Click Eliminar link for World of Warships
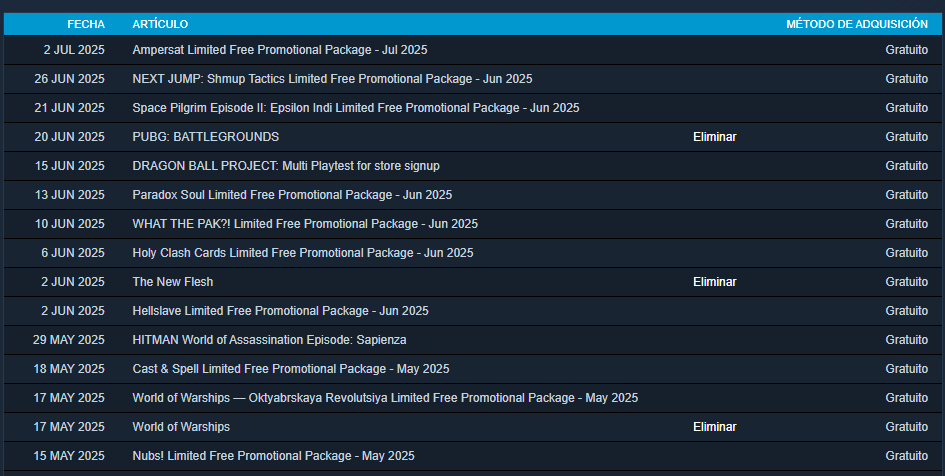Image resolution: width=945 pixels, height=476 pixels. pyautogui.click(x=714, y=427)
